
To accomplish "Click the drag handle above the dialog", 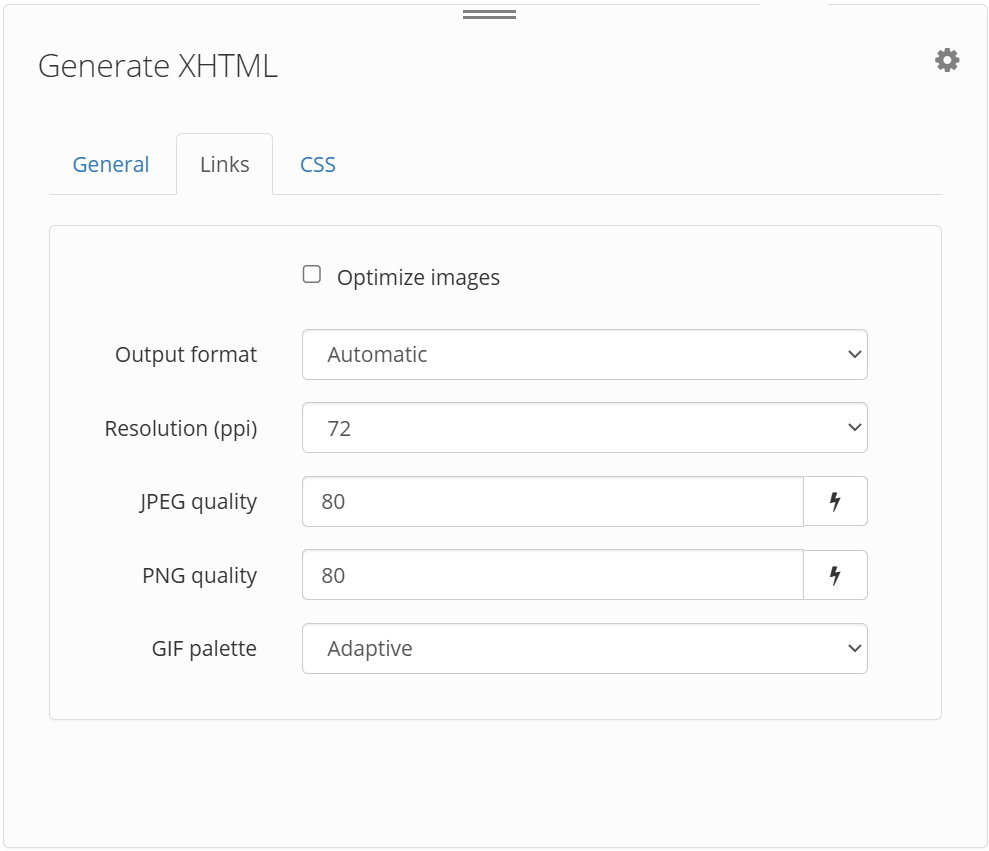I will click(489, 14).
